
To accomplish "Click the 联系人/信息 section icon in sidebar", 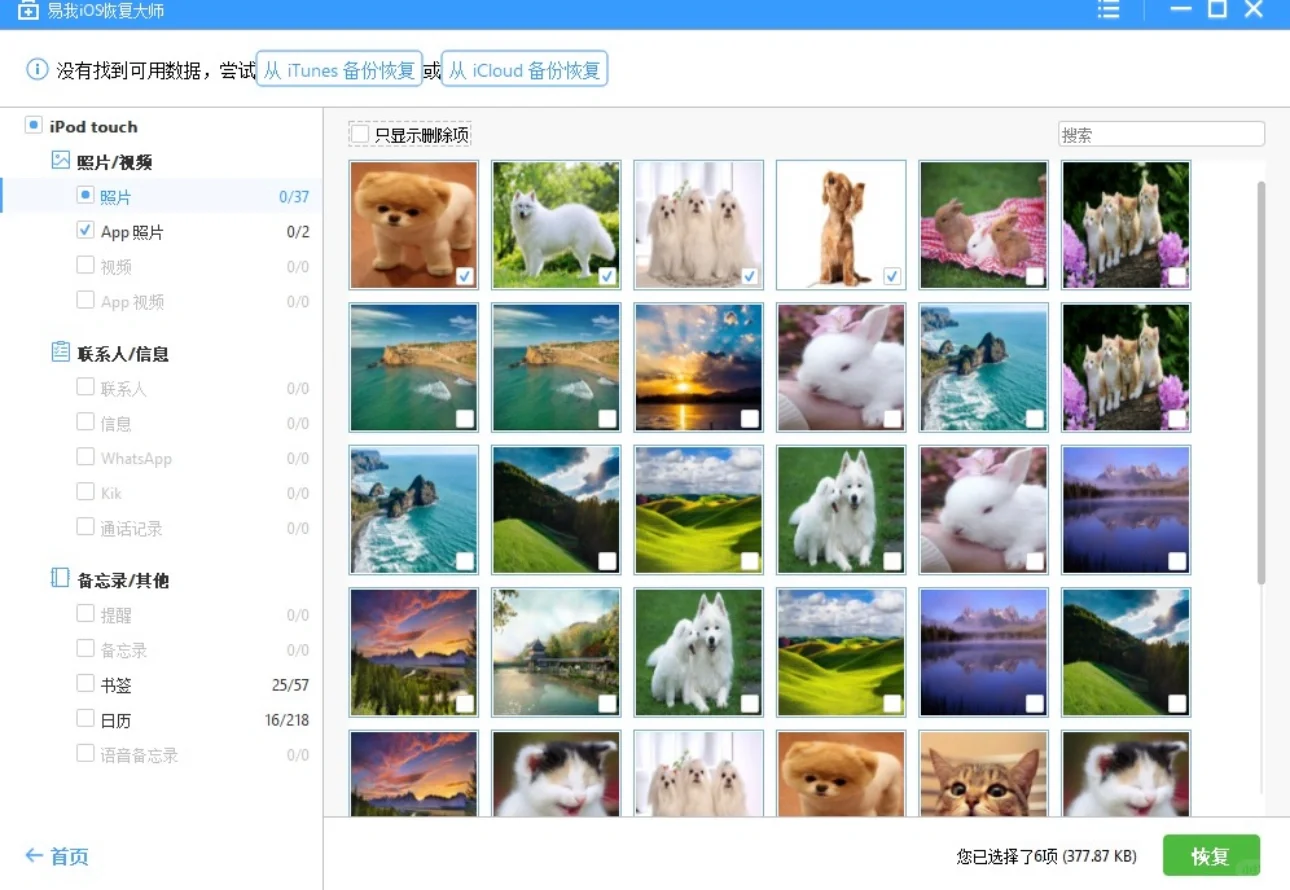I will point(62,353).
